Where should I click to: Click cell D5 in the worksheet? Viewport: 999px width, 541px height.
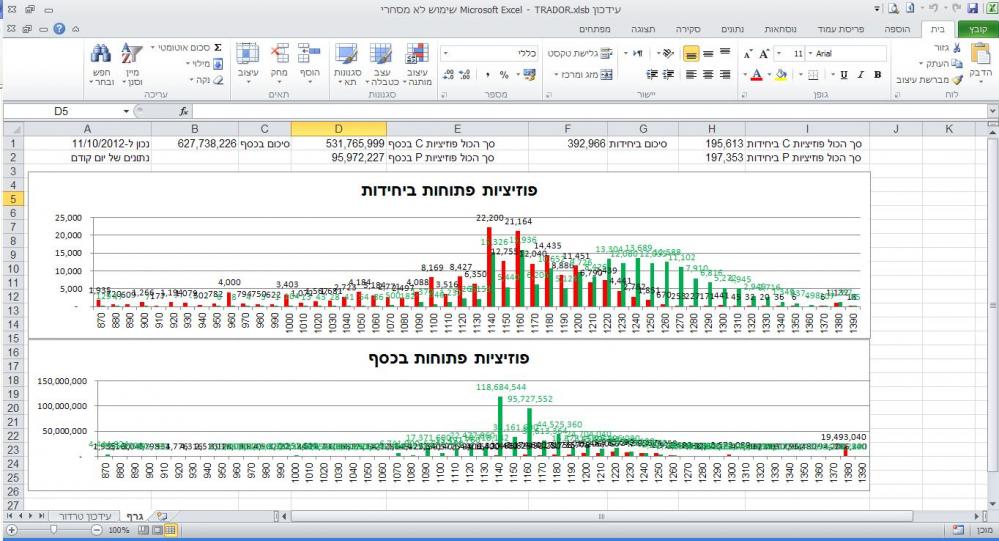coord(338,199)
